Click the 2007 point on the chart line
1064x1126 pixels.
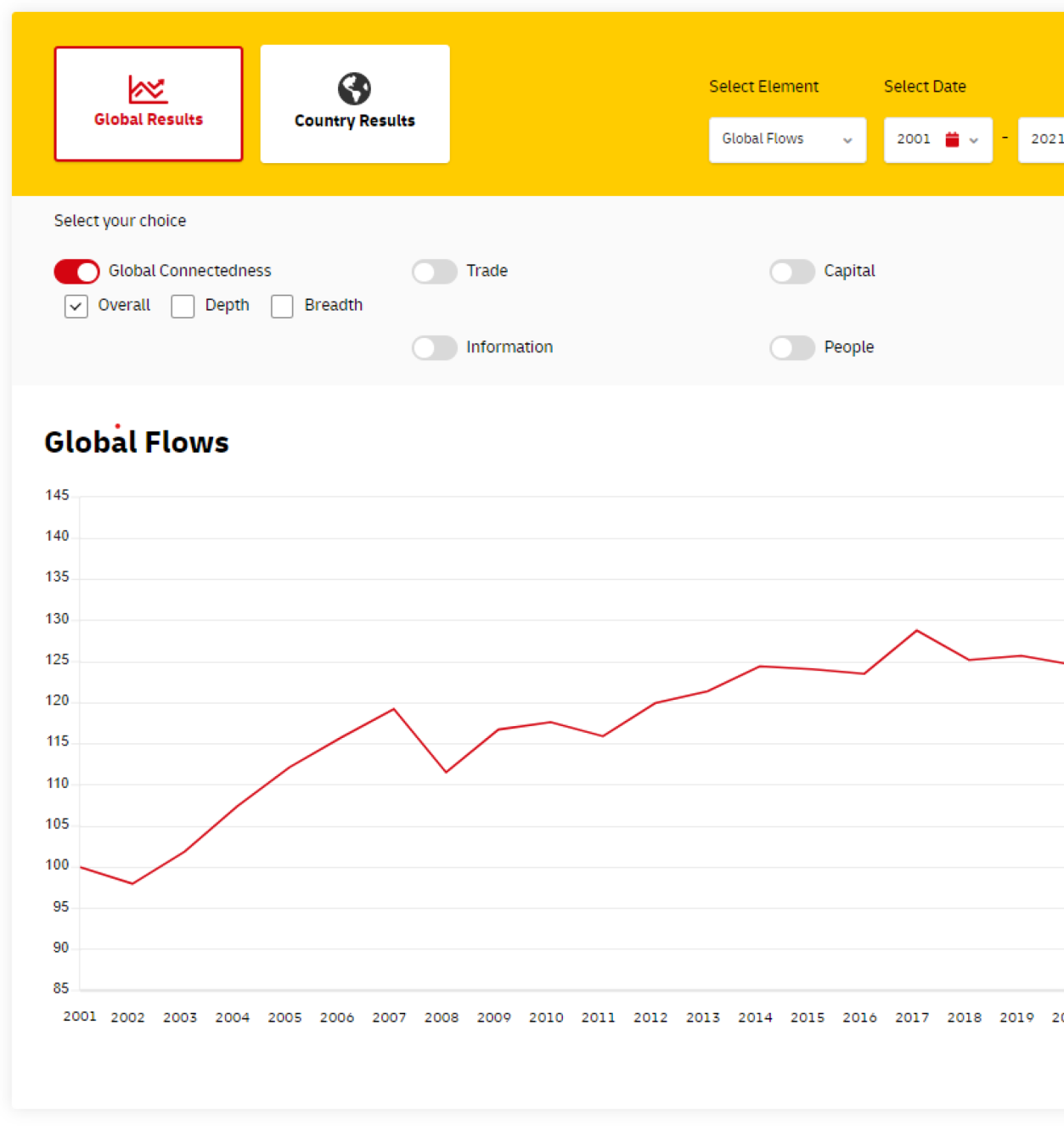tap(394, 709)
